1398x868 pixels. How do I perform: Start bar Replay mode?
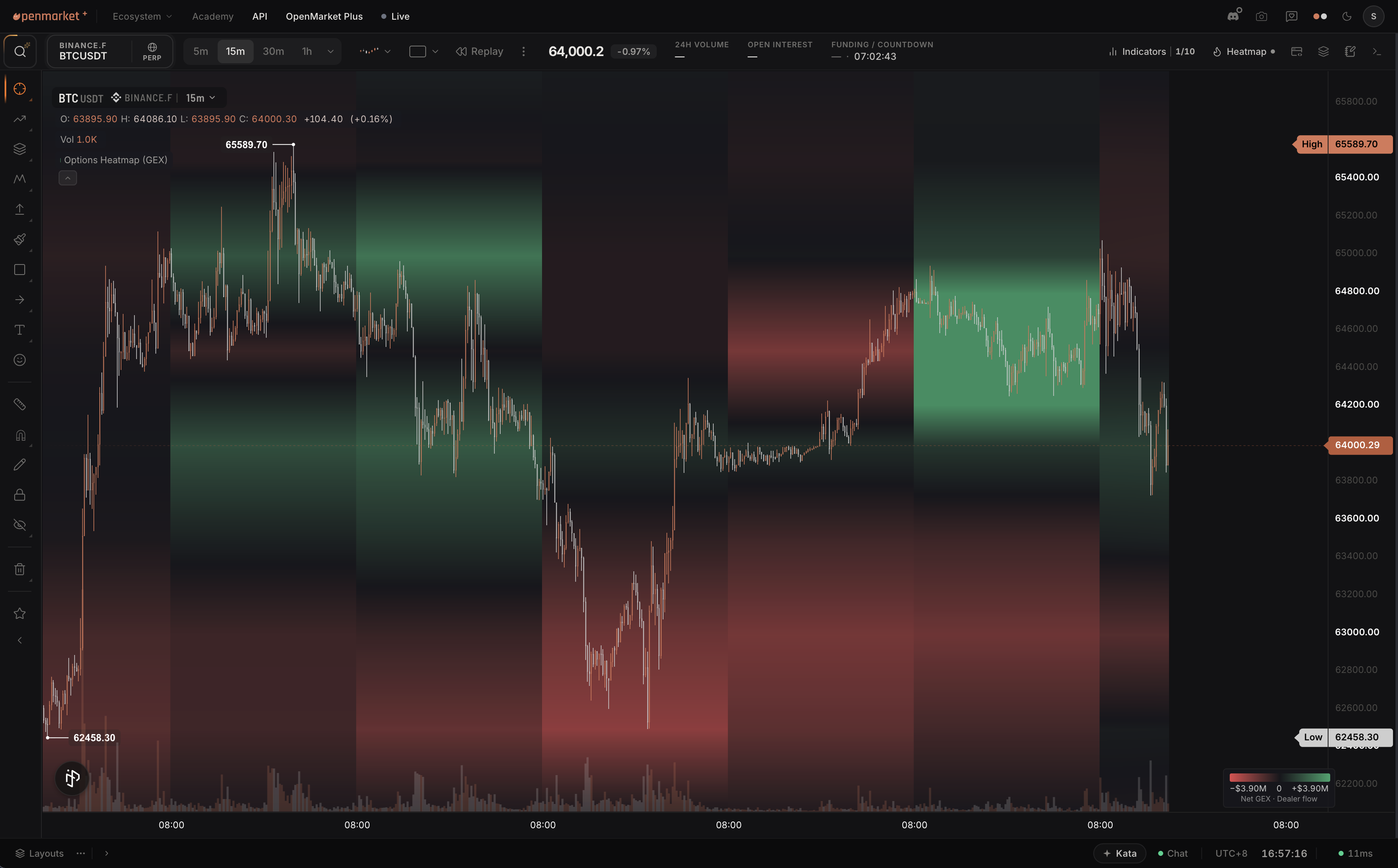point(480,51)
